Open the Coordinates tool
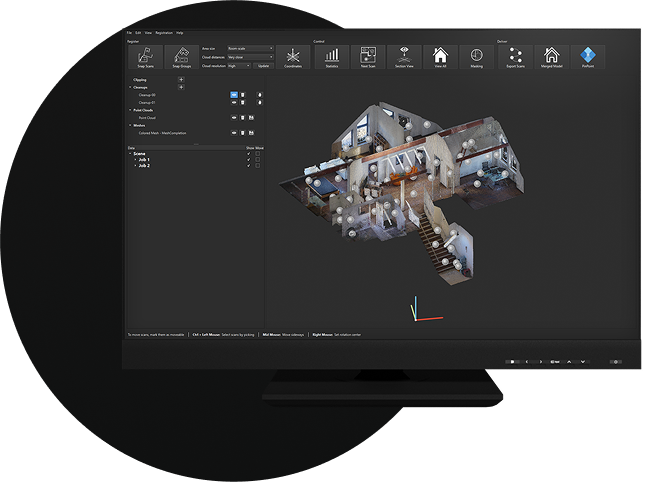646x482 pixels. 294,57
